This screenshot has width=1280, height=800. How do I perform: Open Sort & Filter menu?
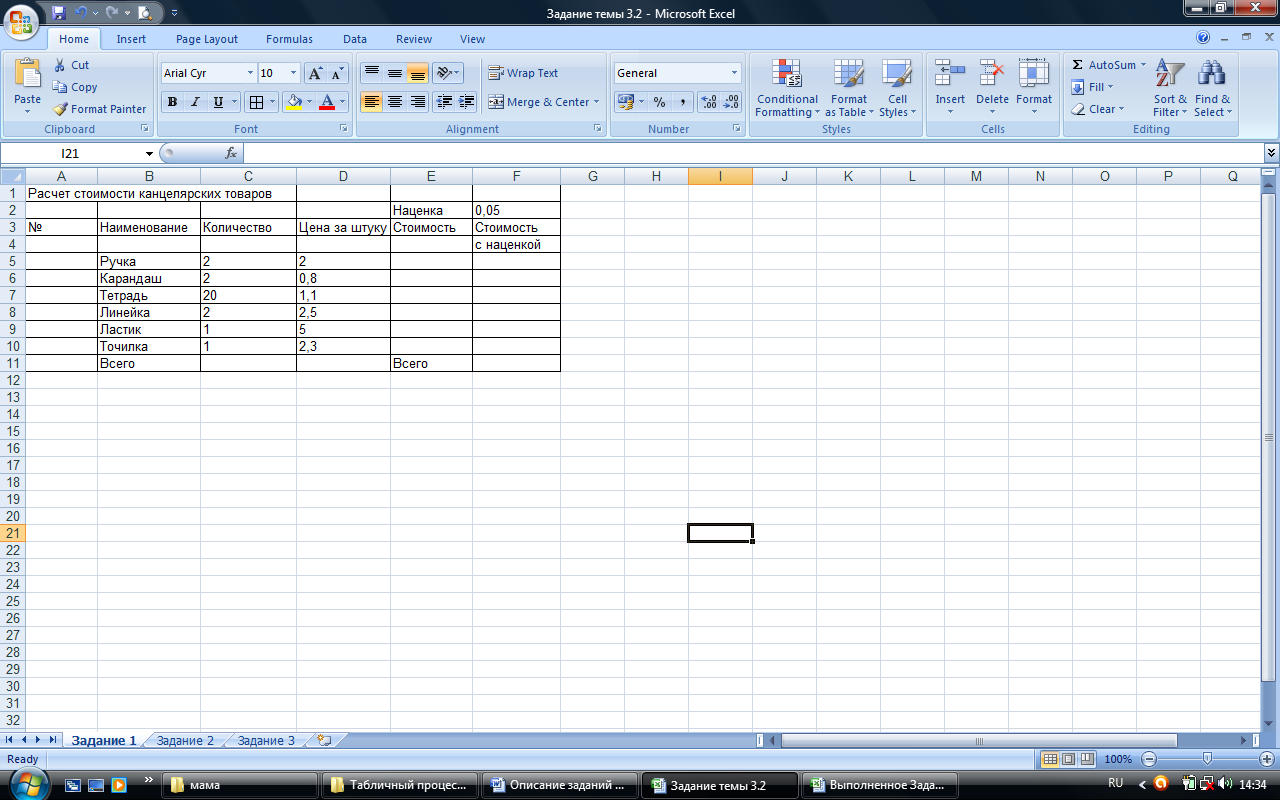[x=1170, y=88]
